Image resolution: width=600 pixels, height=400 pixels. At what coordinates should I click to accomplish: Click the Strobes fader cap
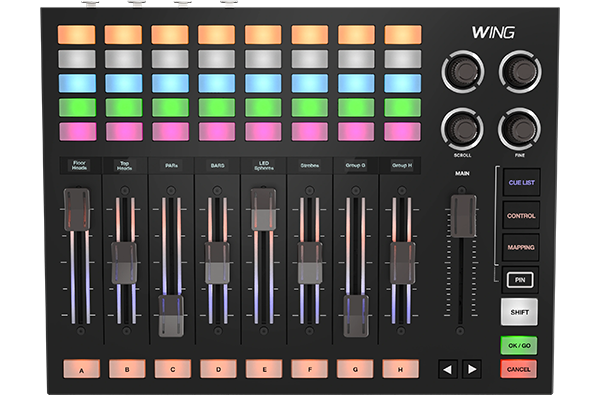click(310, 263)
